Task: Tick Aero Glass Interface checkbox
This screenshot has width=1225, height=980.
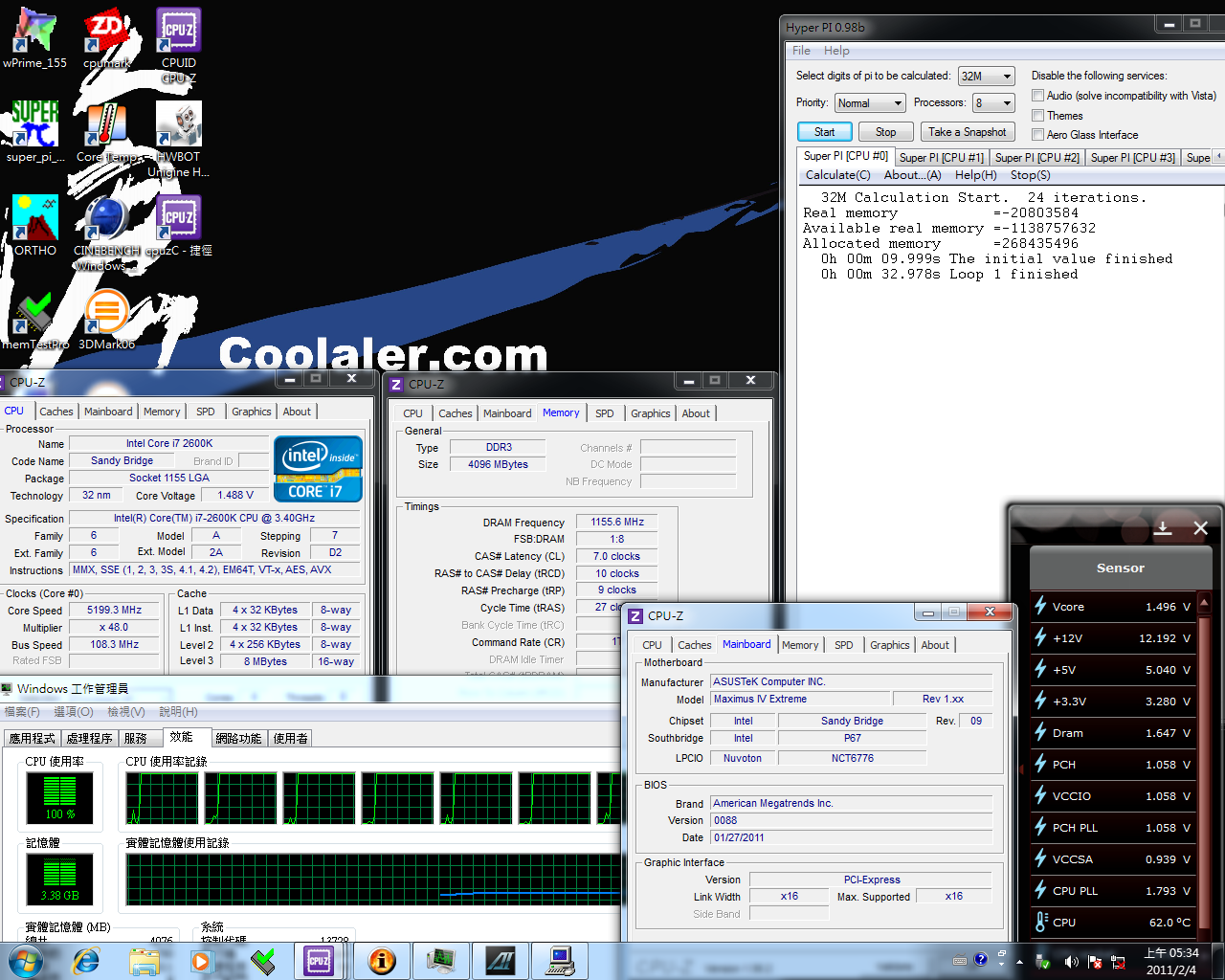Action: coord(1037,135)
